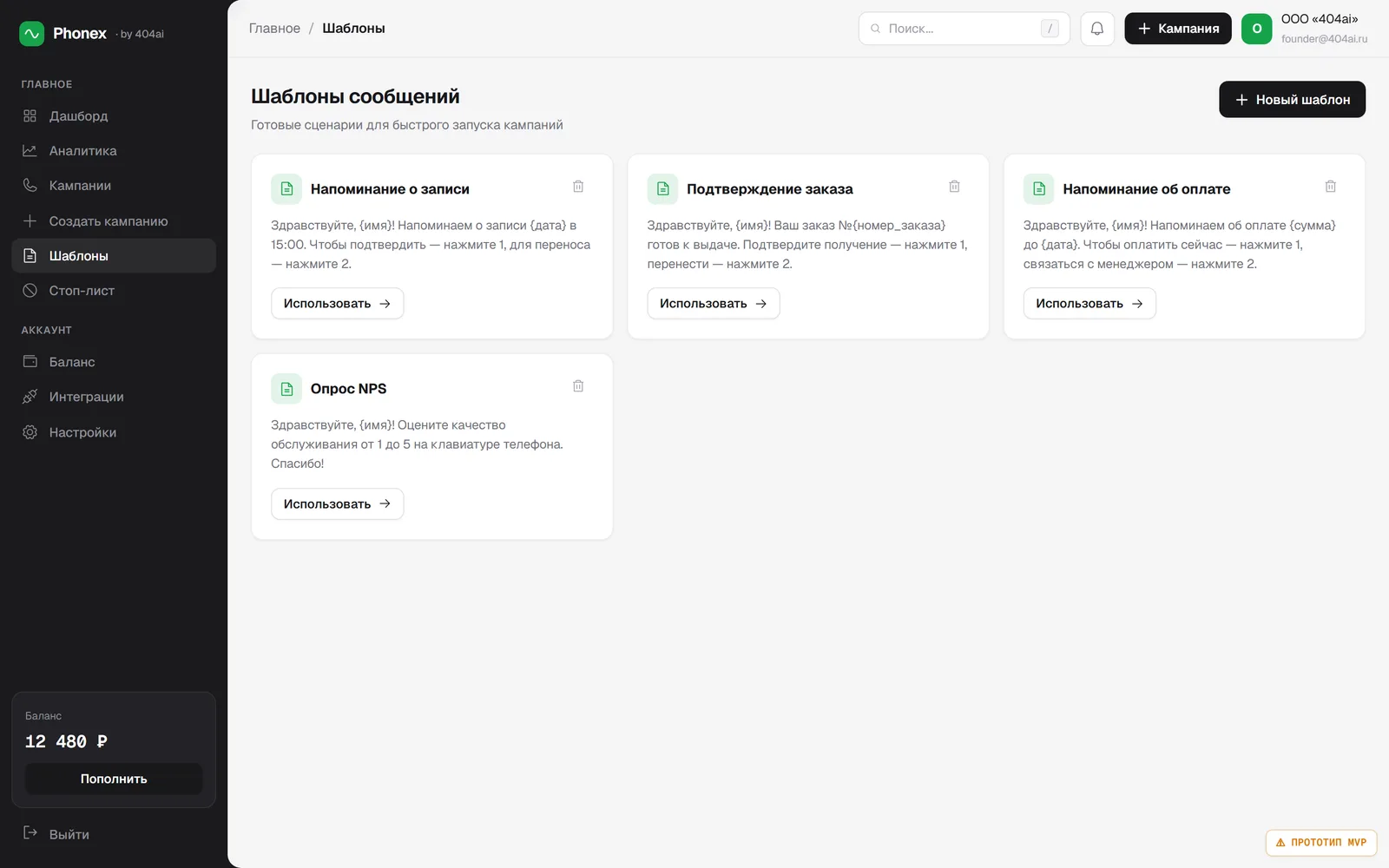
Task: Use the Подтверждение заказа template
Action: pos(714,304)
